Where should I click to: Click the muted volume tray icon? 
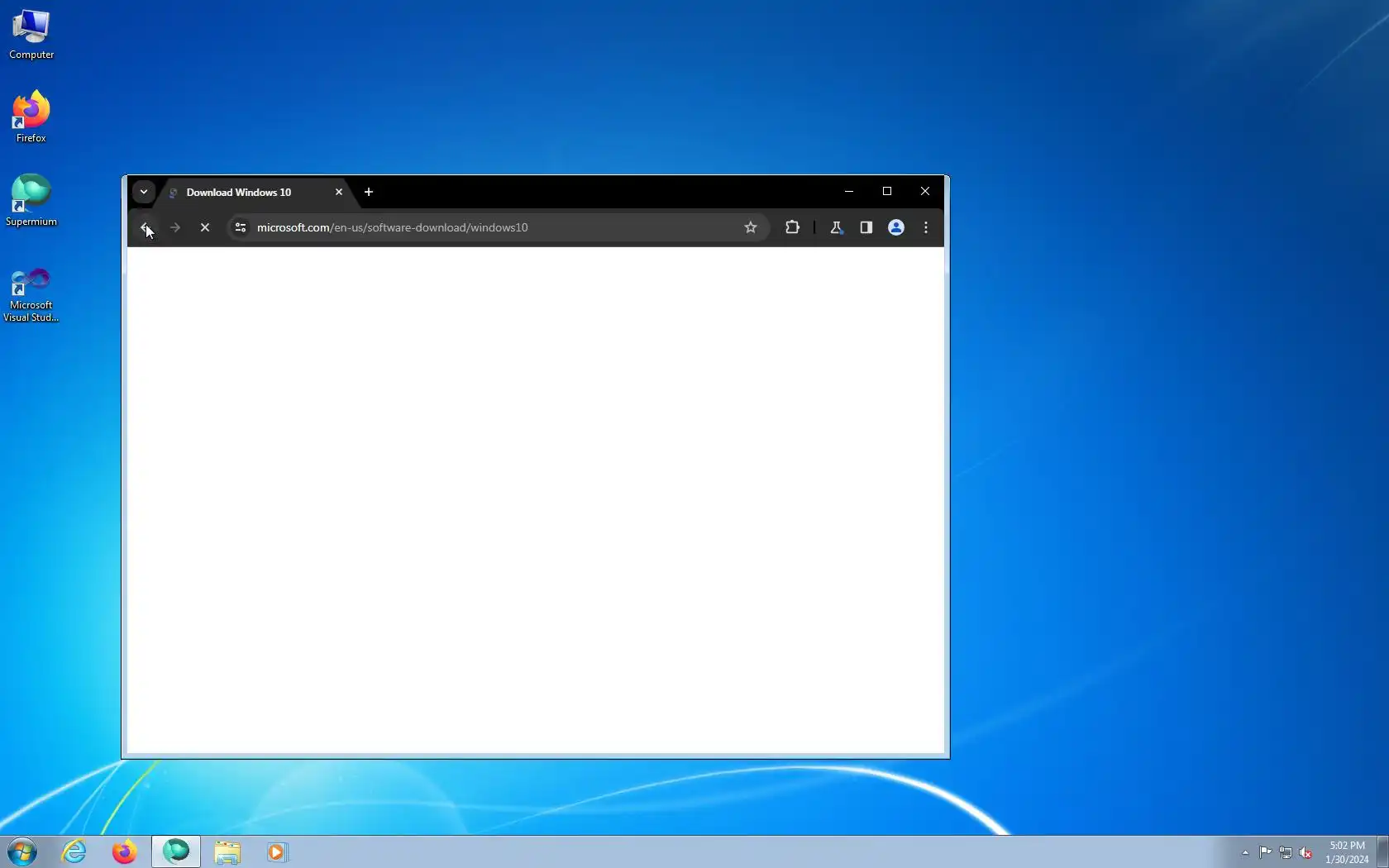pos(1306,852)
